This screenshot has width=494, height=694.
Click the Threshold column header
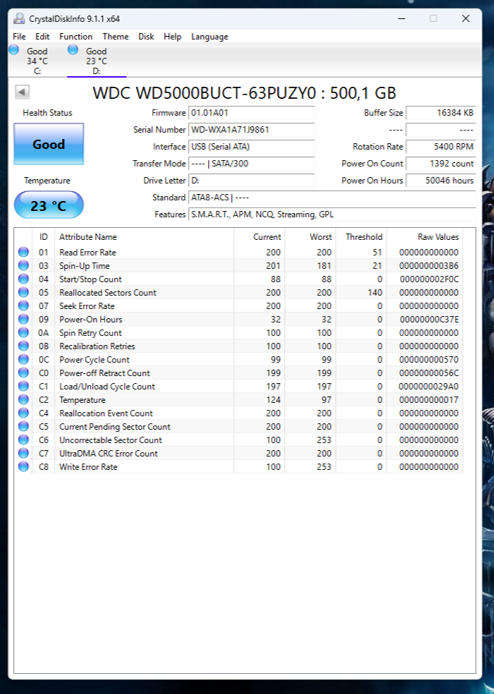tap(364, 237)
